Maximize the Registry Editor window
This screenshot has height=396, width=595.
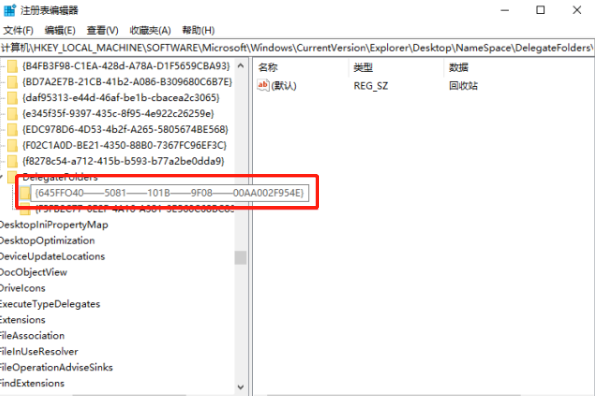click(540, 10)
